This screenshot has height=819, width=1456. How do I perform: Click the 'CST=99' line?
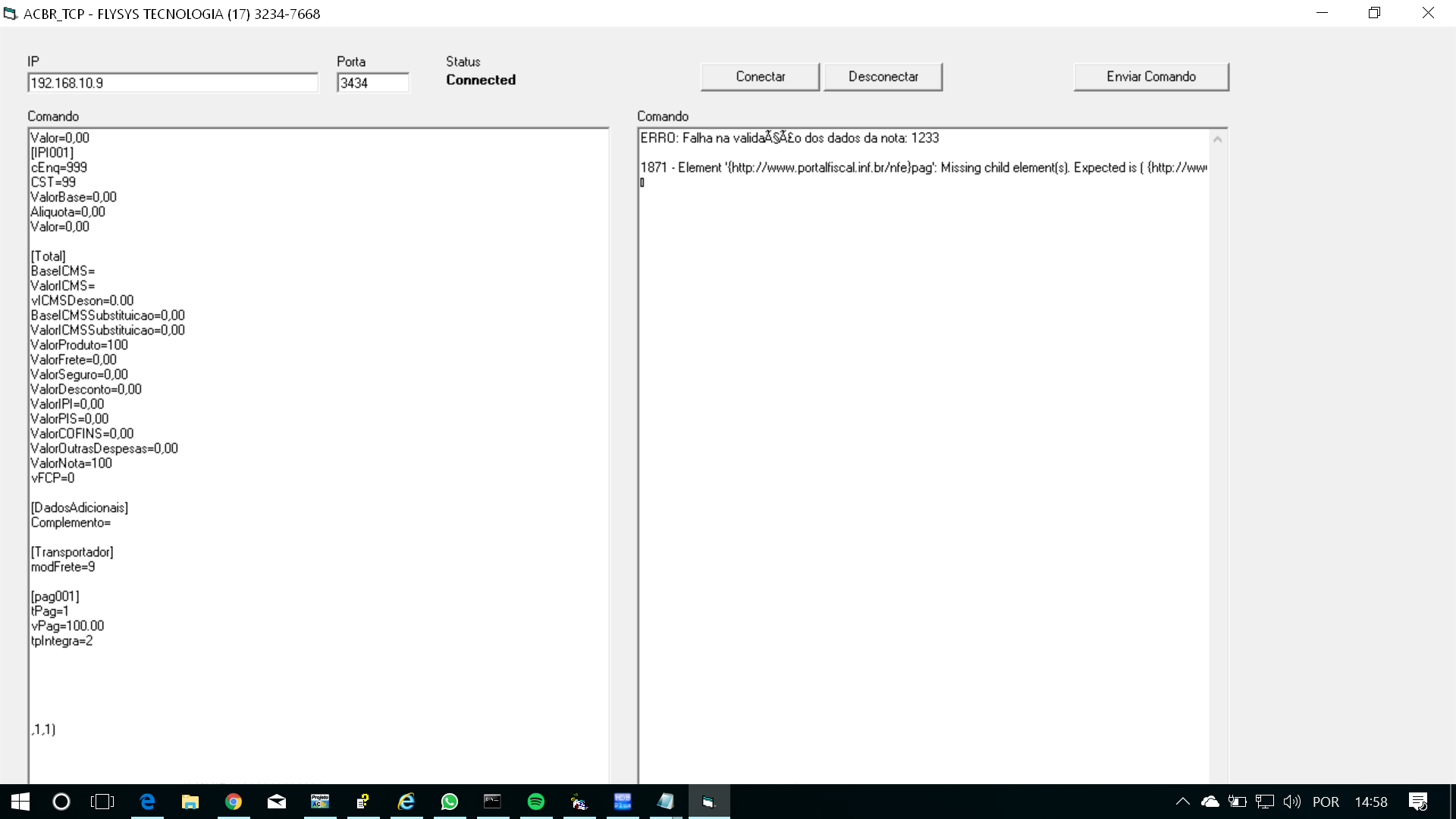[x=53, y=182]
